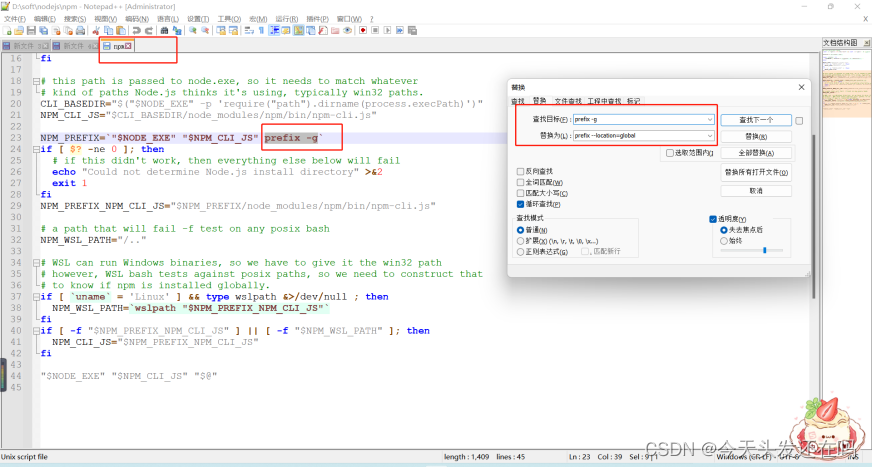Switch to the 标记 dialog tab
872x468 pixels.
point(633,101)
